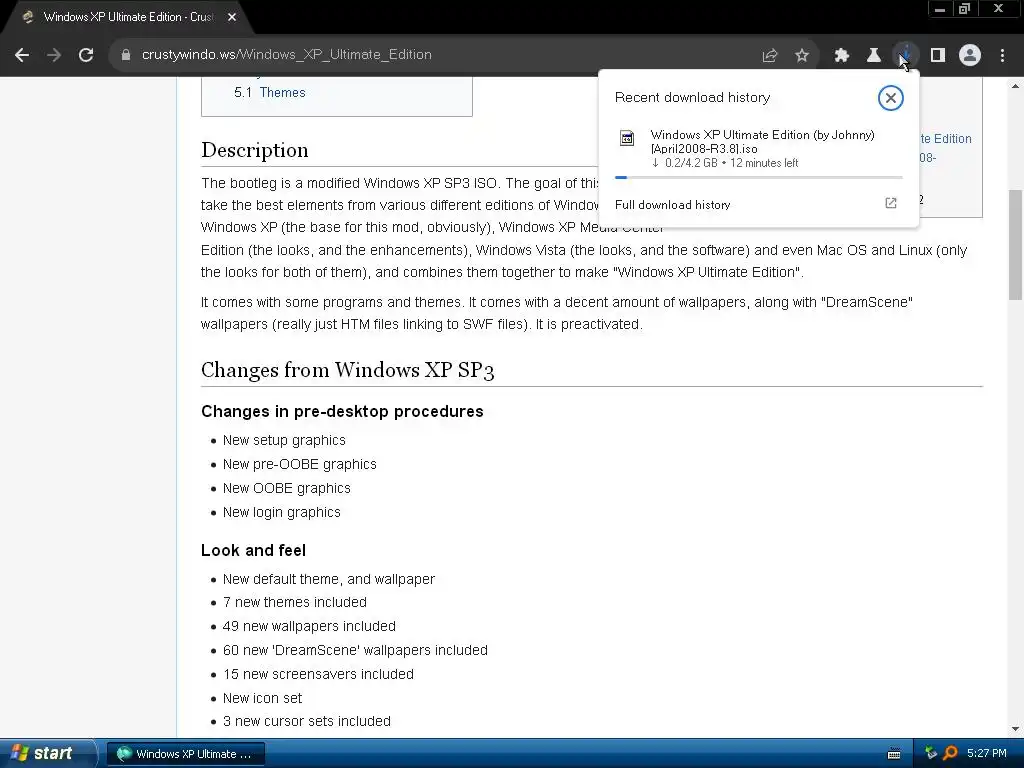This screenshot has width=1024, height=768.
Task: Click the orange magnifier tray icon
Action: click(x=950, y=753)
